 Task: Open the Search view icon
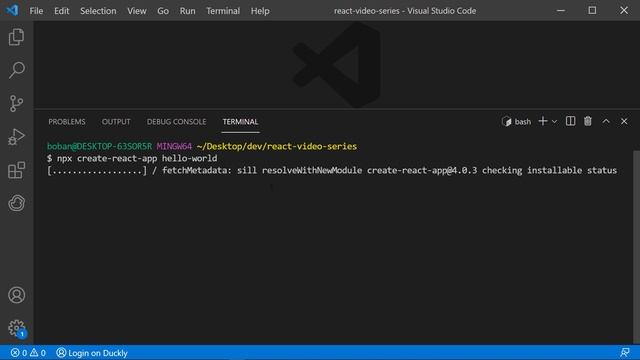tap(16, 70)
